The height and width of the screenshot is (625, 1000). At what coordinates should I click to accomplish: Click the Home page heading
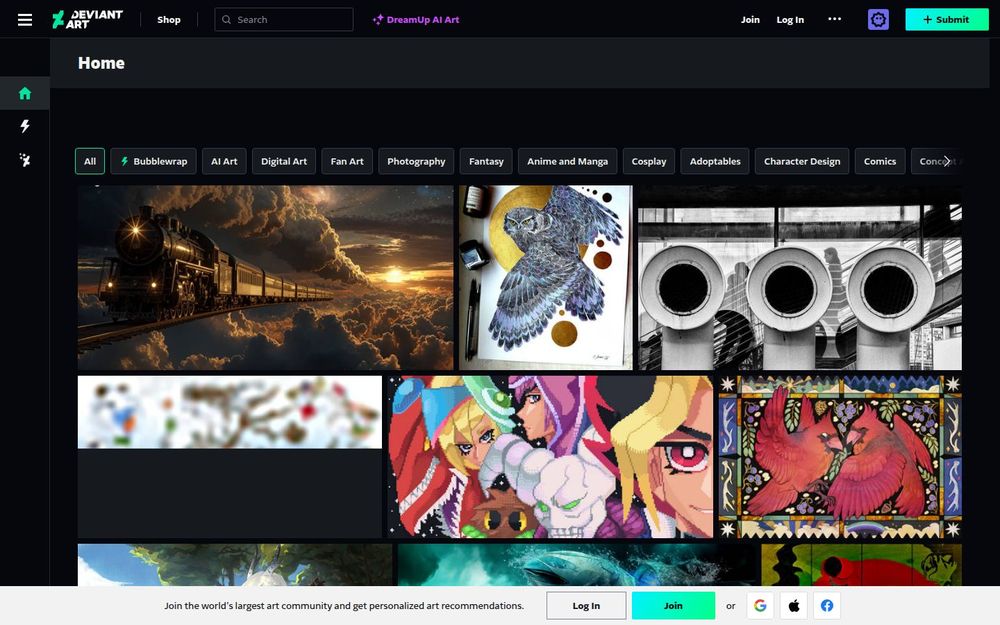(101, 63)
